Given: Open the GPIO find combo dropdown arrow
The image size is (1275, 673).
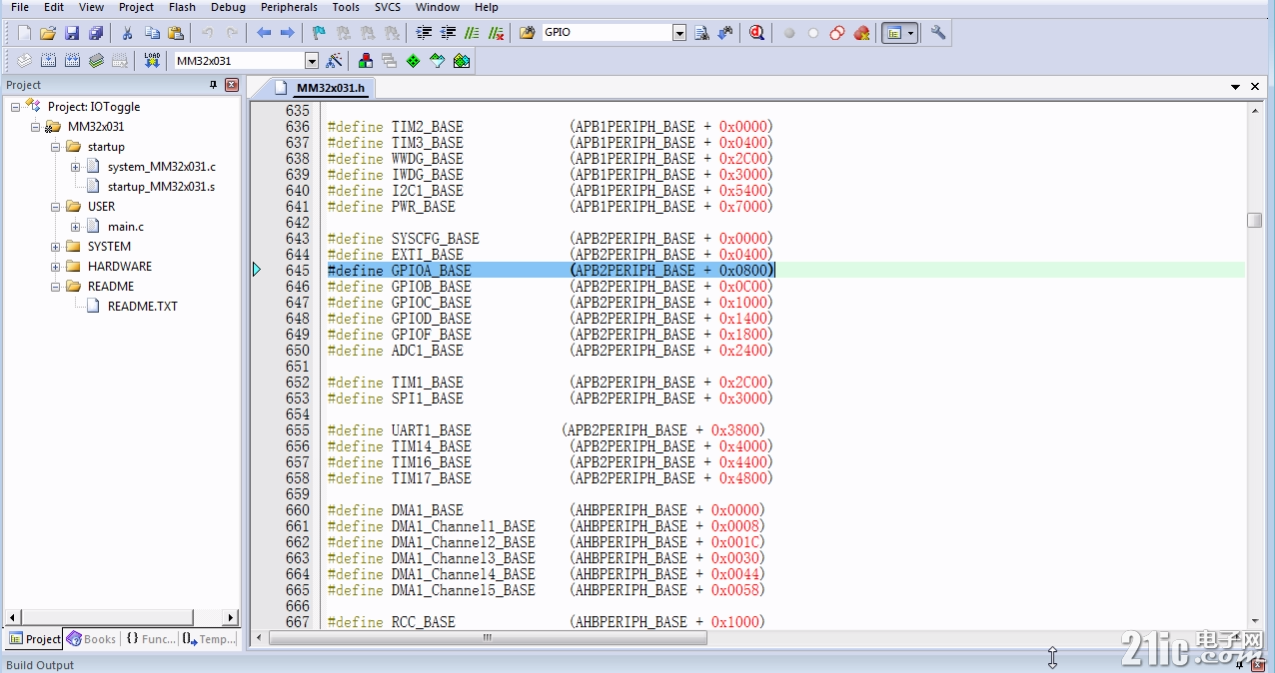Looking at the screenshot, I should coord(680,33).
